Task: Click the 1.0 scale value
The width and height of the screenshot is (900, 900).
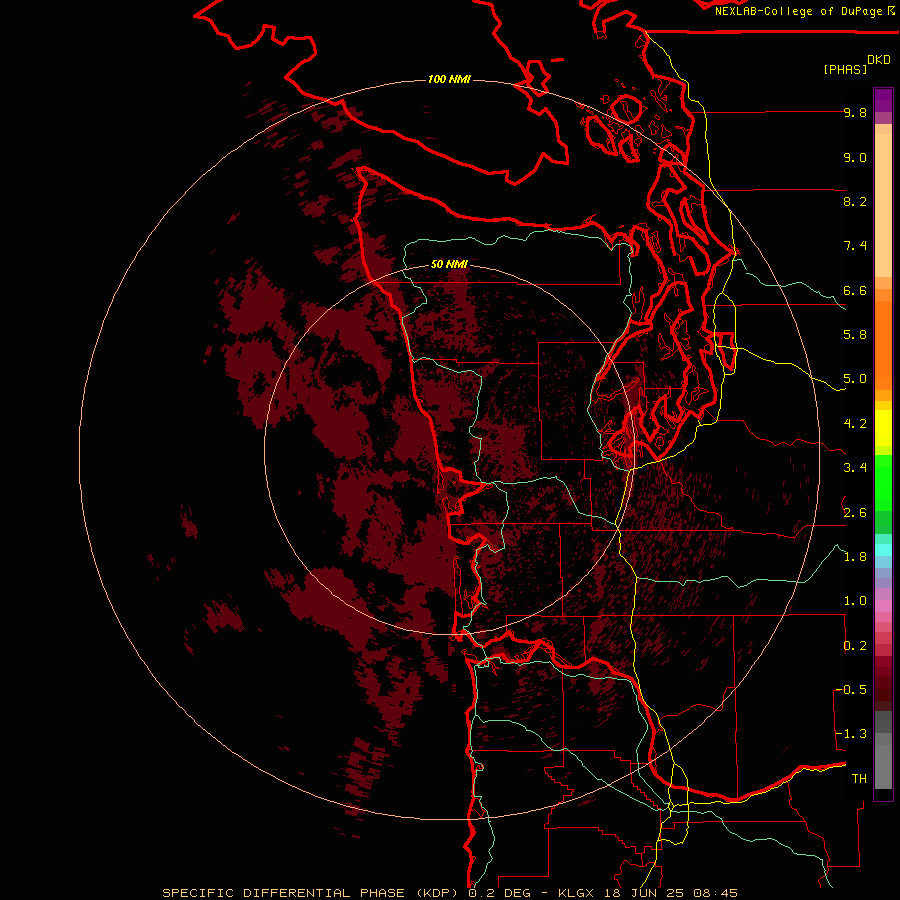Action: point(855,601)
